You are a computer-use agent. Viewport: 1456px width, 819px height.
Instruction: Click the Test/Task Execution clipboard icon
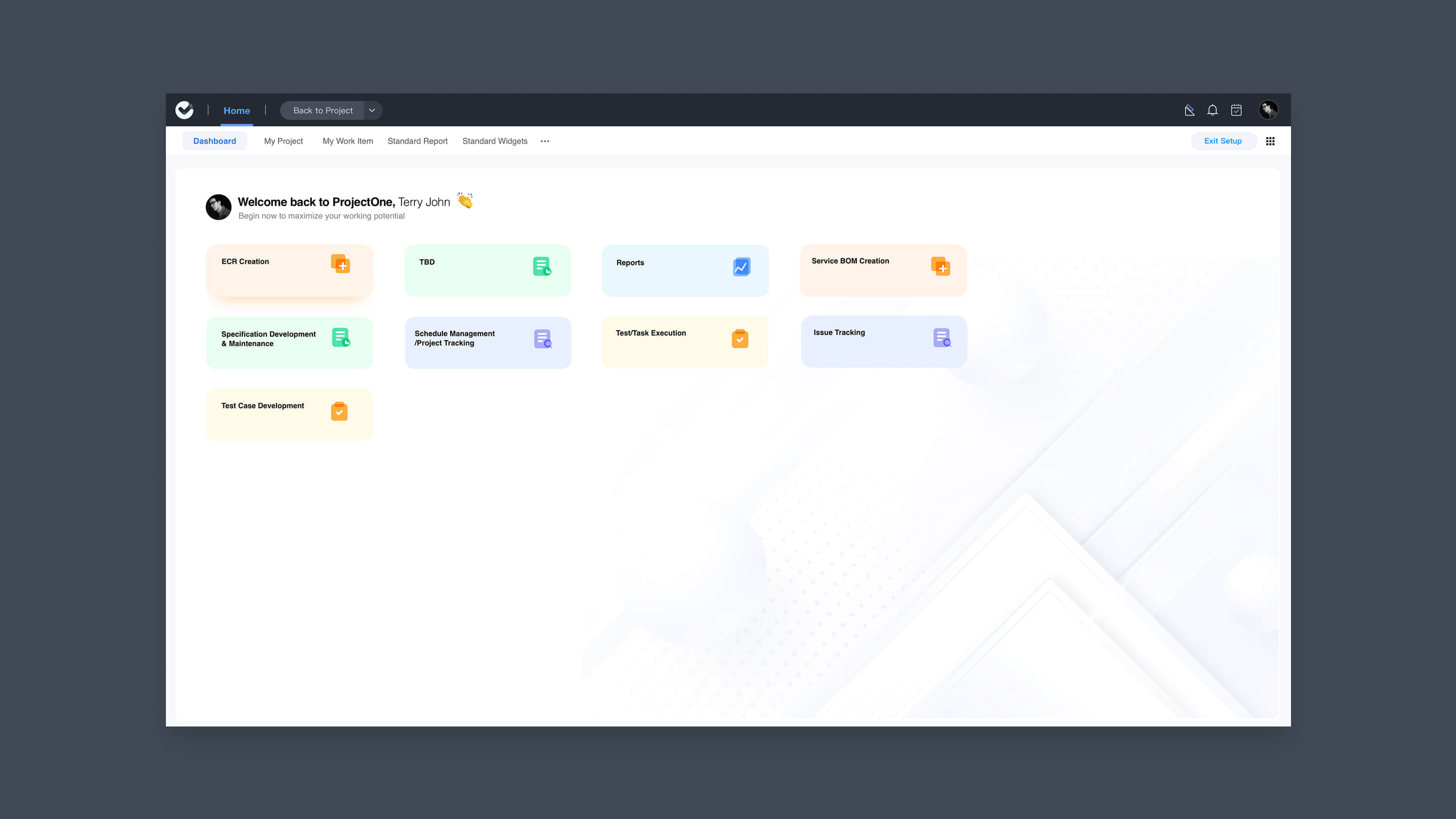740,338
